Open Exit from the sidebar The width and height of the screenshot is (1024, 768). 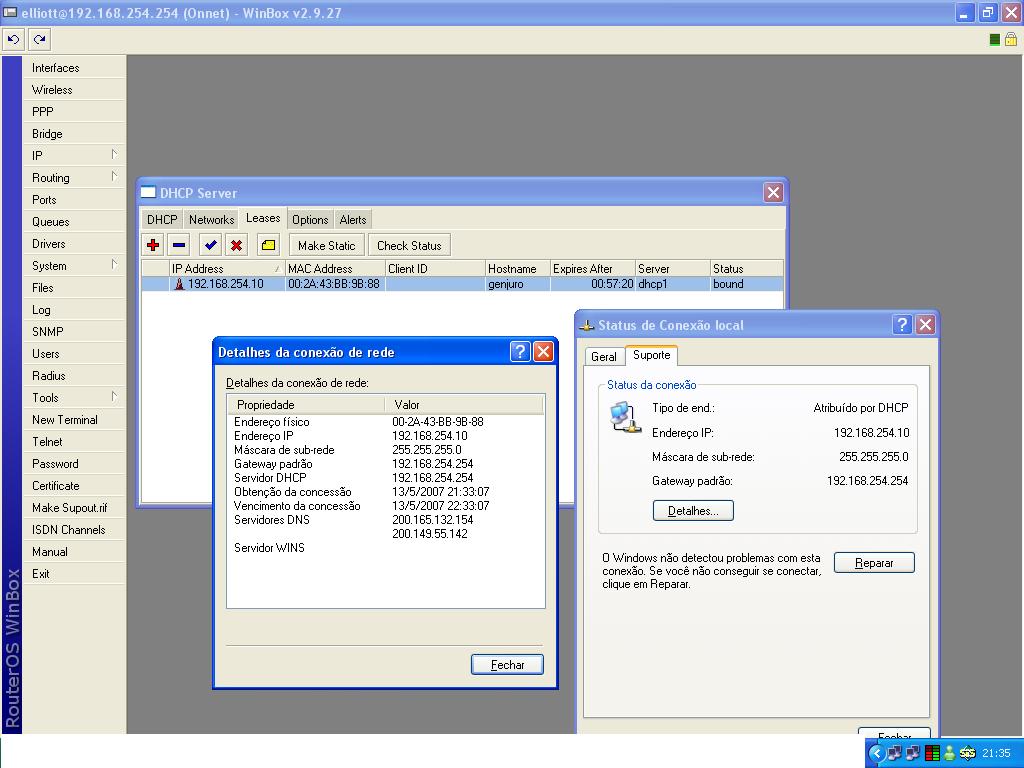[73, 574]
